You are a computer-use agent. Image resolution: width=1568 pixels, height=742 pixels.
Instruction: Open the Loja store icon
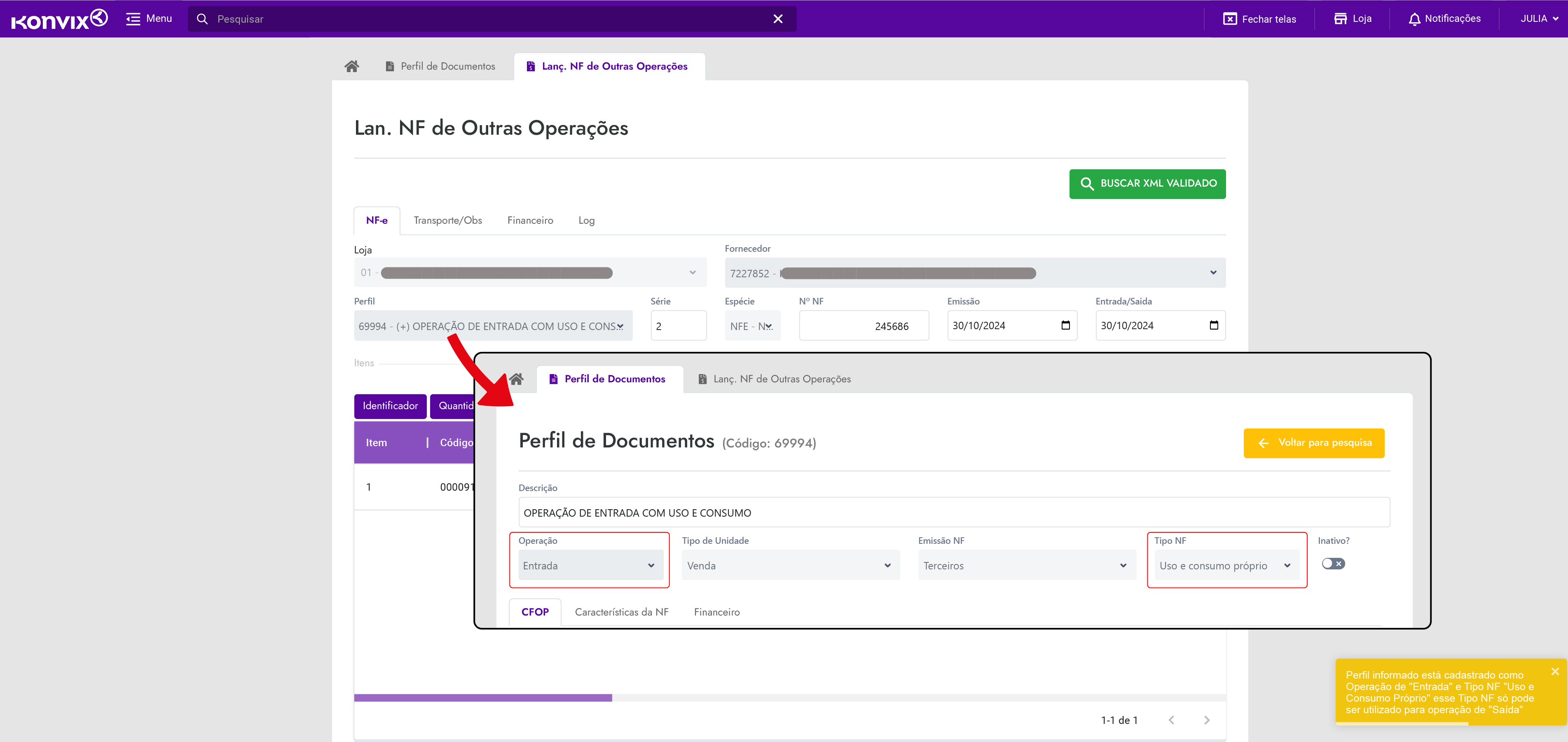1340,19
